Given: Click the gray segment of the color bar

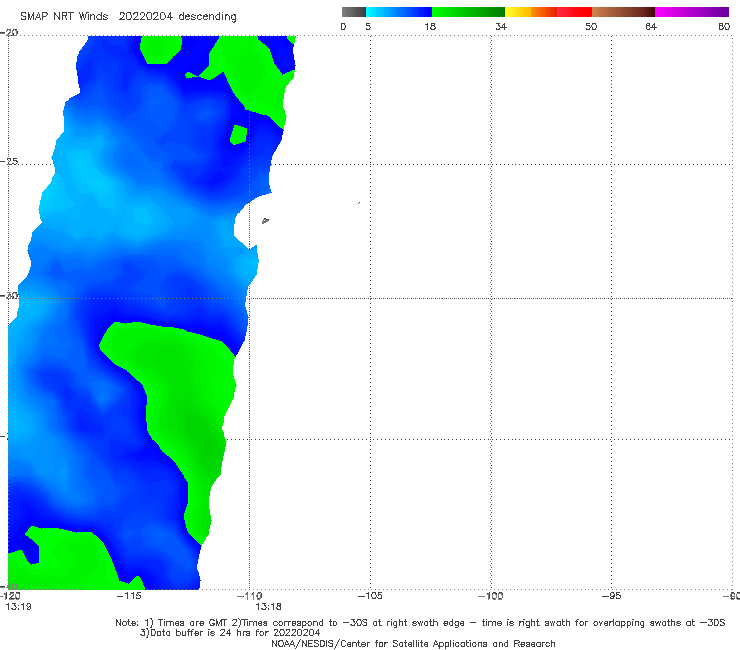Looking at the screenshot, I should (353, 12).
